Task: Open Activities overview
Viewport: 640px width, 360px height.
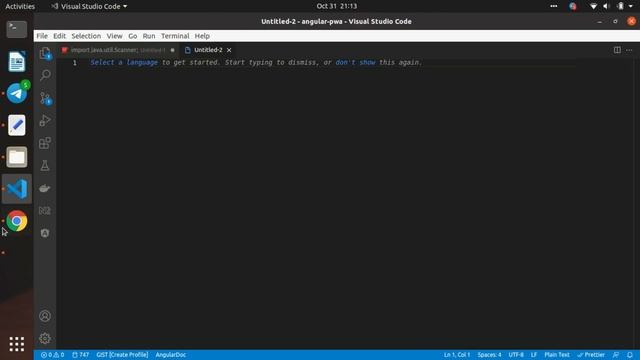Action: coord(20,6)
